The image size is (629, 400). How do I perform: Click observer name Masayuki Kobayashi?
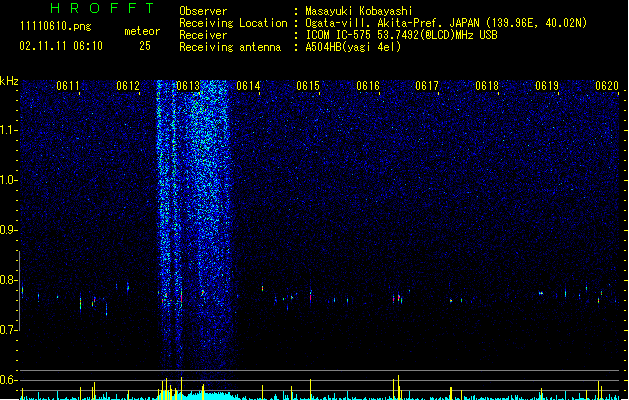[x=359, y=11]
